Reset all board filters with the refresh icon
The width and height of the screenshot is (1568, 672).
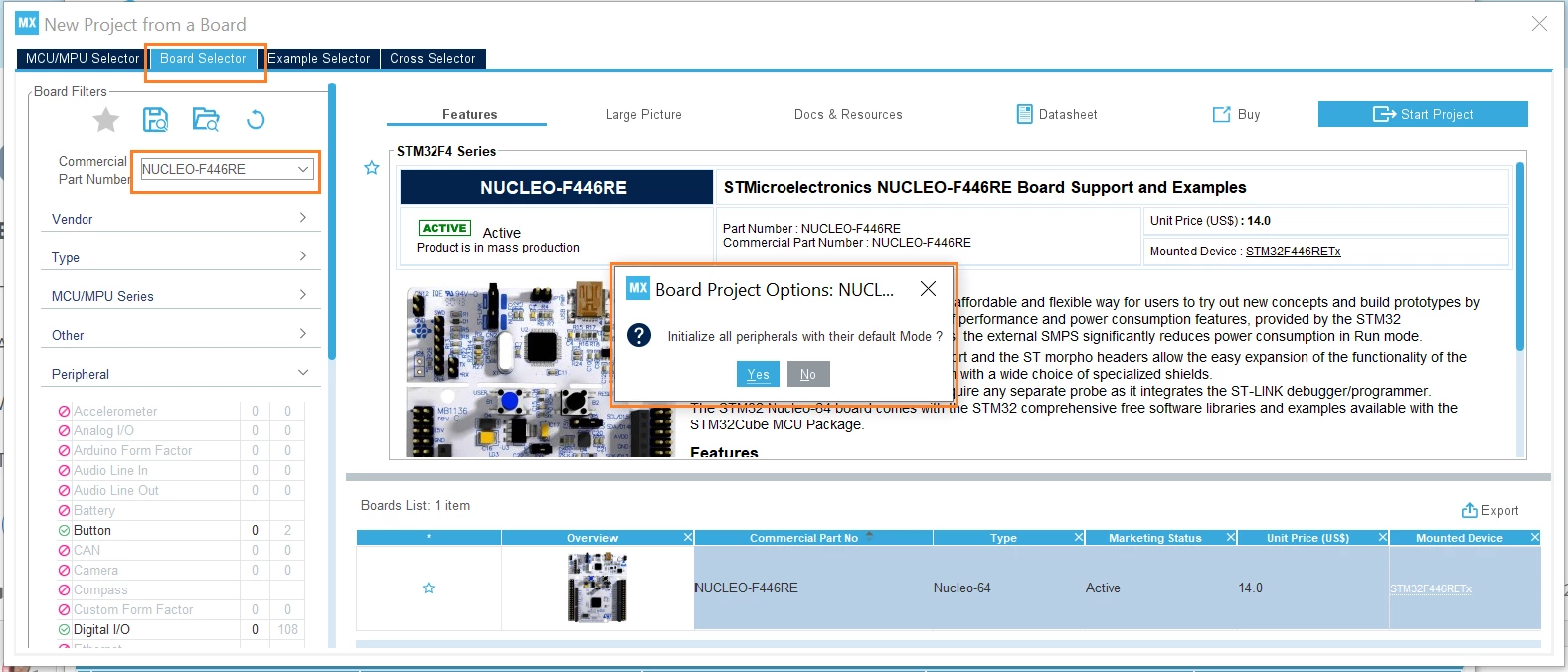point(256,120)
